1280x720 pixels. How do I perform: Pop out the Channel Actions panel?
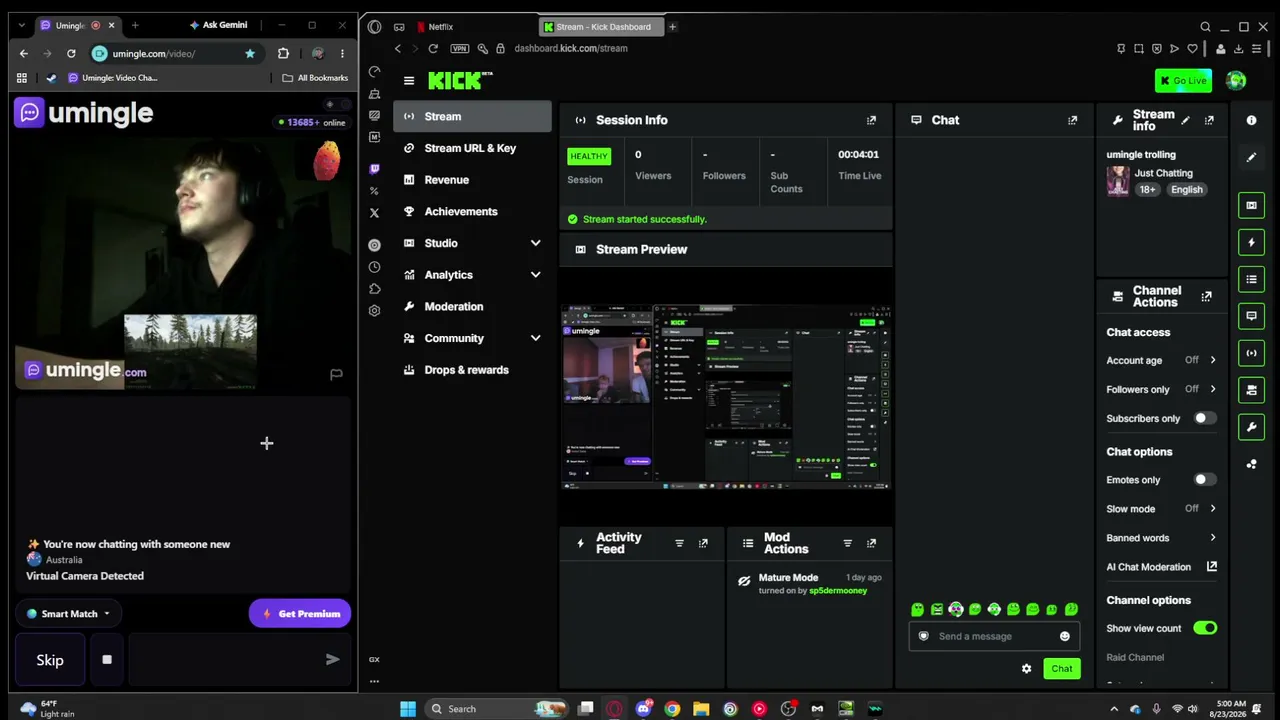pos(1206,296)
